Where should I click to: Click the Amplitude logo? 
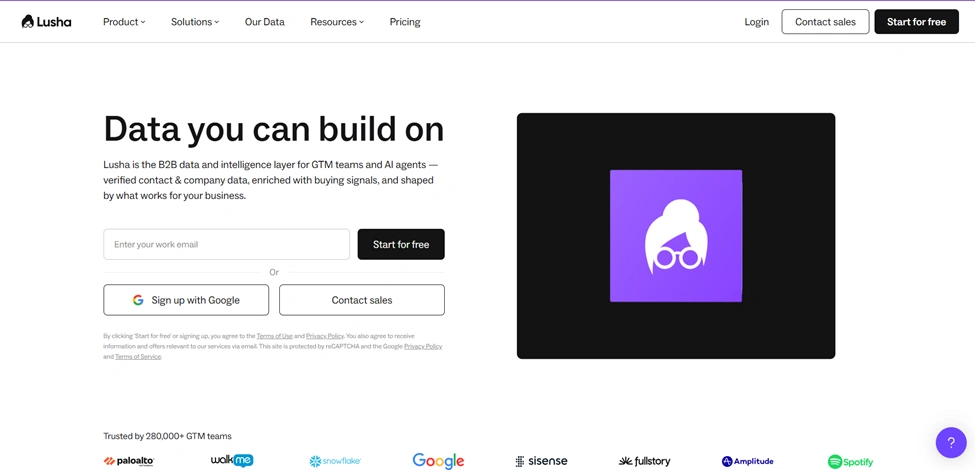(x=748, y=461)
